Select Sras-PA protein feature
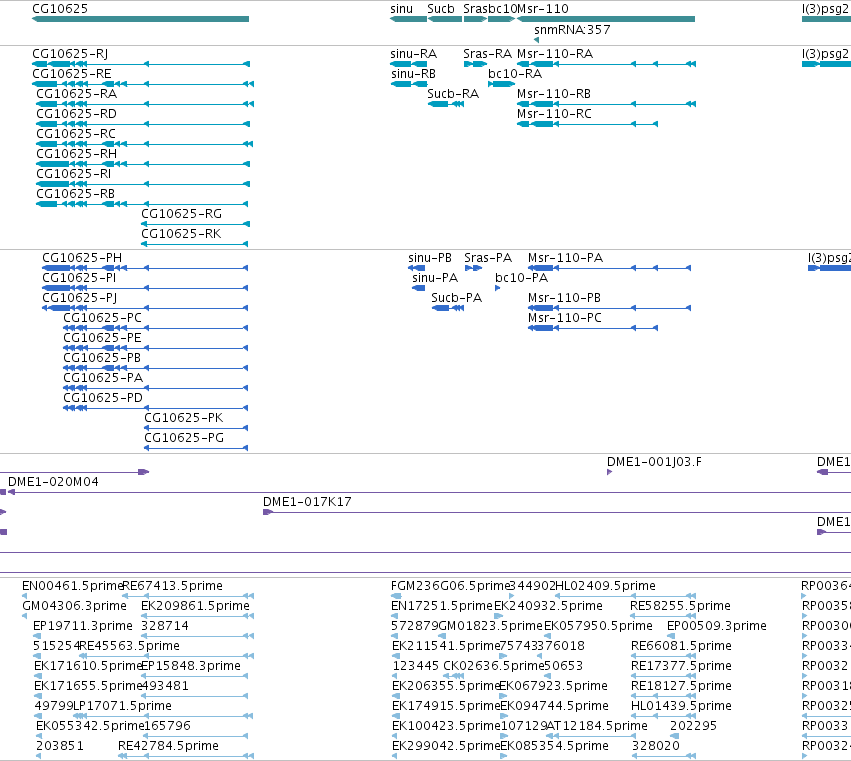This screenshot has height=761, width=851. click(x=473, y=268)
